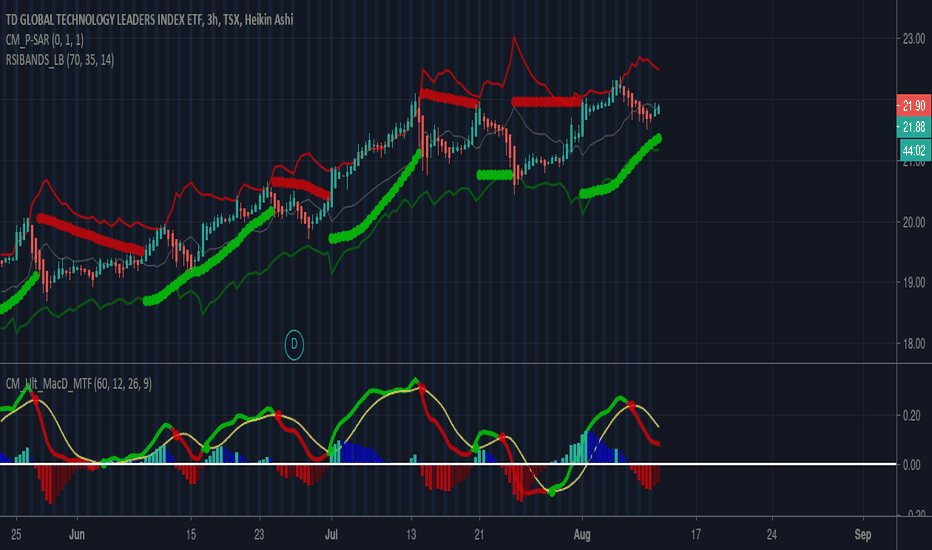Click the 17 date label on time axis

695,534
